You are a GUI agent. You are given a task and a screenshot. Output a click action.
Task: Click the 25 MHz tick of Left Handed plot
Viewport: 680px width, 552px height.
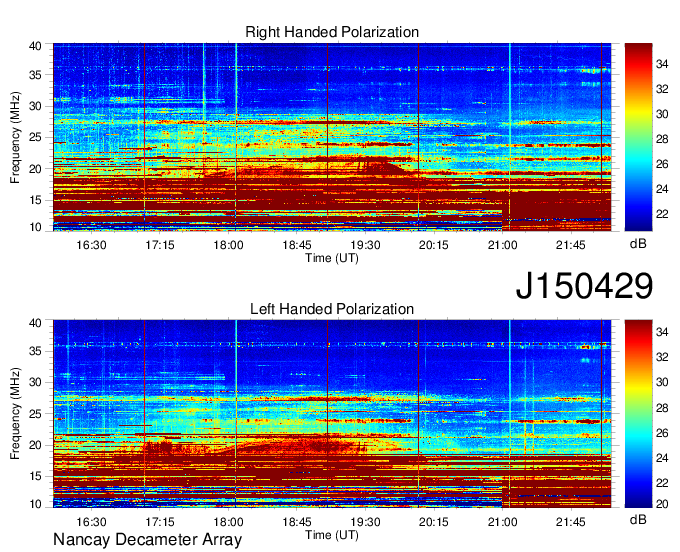tap(35, 414)
